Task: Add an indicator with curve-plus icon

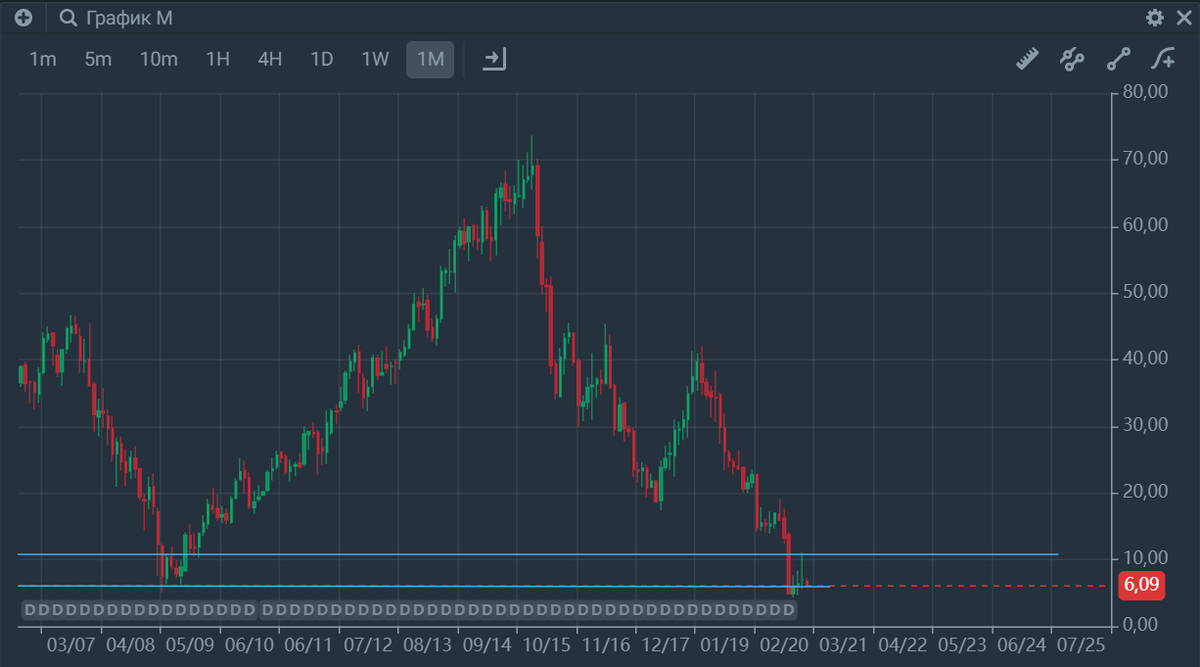Action: click(x=1163, y=59)
